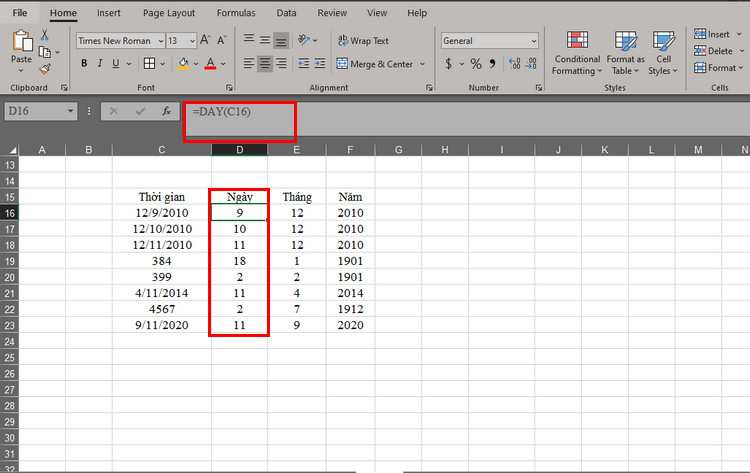The width and height of the screenshot is (750, 473).
Task: Apply yellow fill color bucket
Action: pyautogui.click(x=183, y=63)
